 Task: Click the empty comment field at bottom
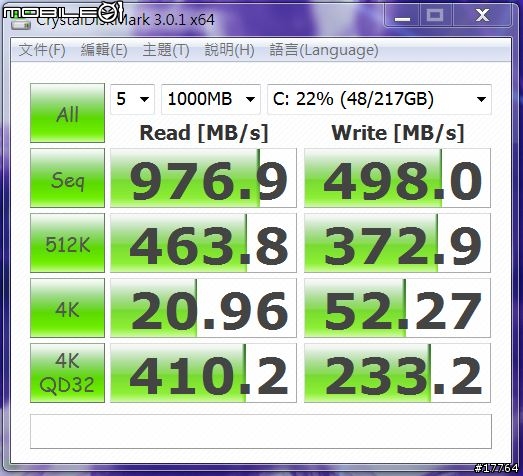pos(261,431)
